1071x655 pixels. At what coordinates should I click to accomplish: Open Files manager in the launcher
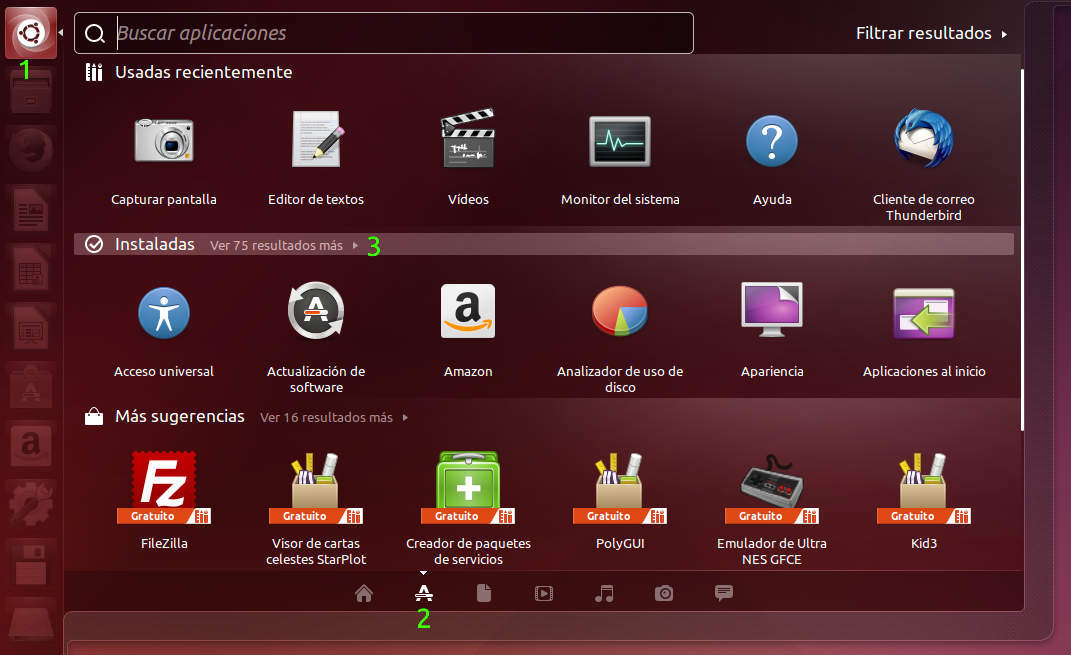31,91
